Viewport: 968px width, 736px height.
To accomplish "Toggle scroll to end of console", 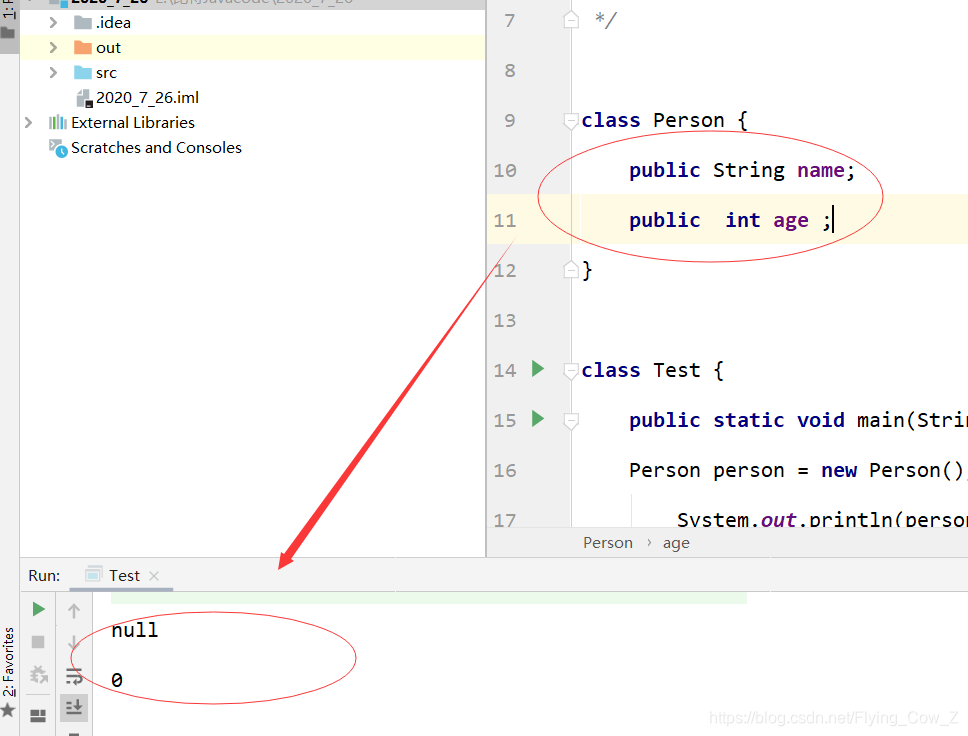I will point(74,708).
